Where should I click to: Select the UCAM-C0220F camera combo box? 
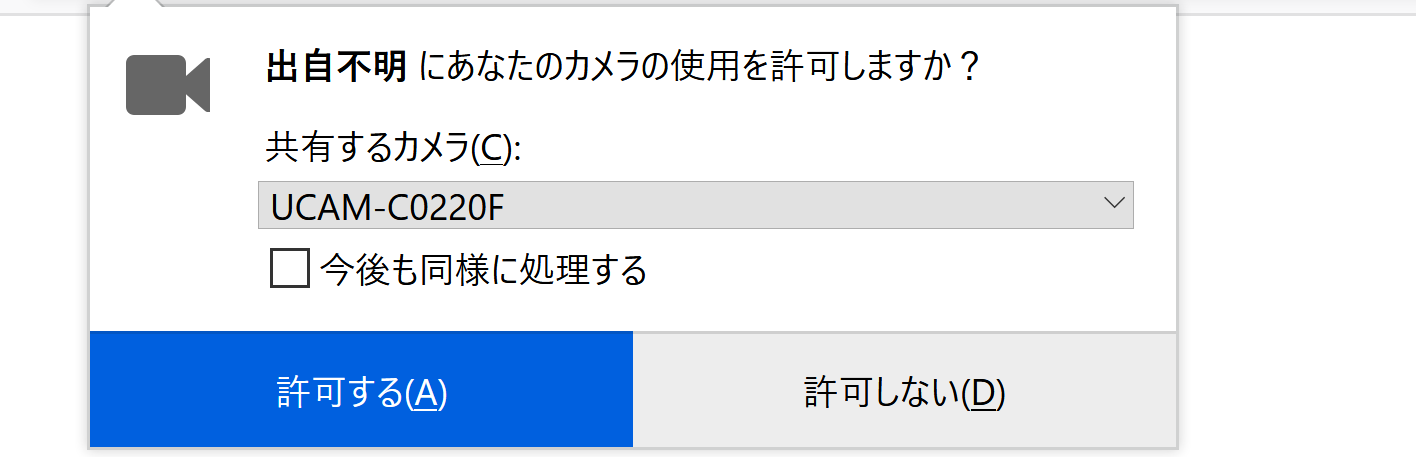point(696,205)
